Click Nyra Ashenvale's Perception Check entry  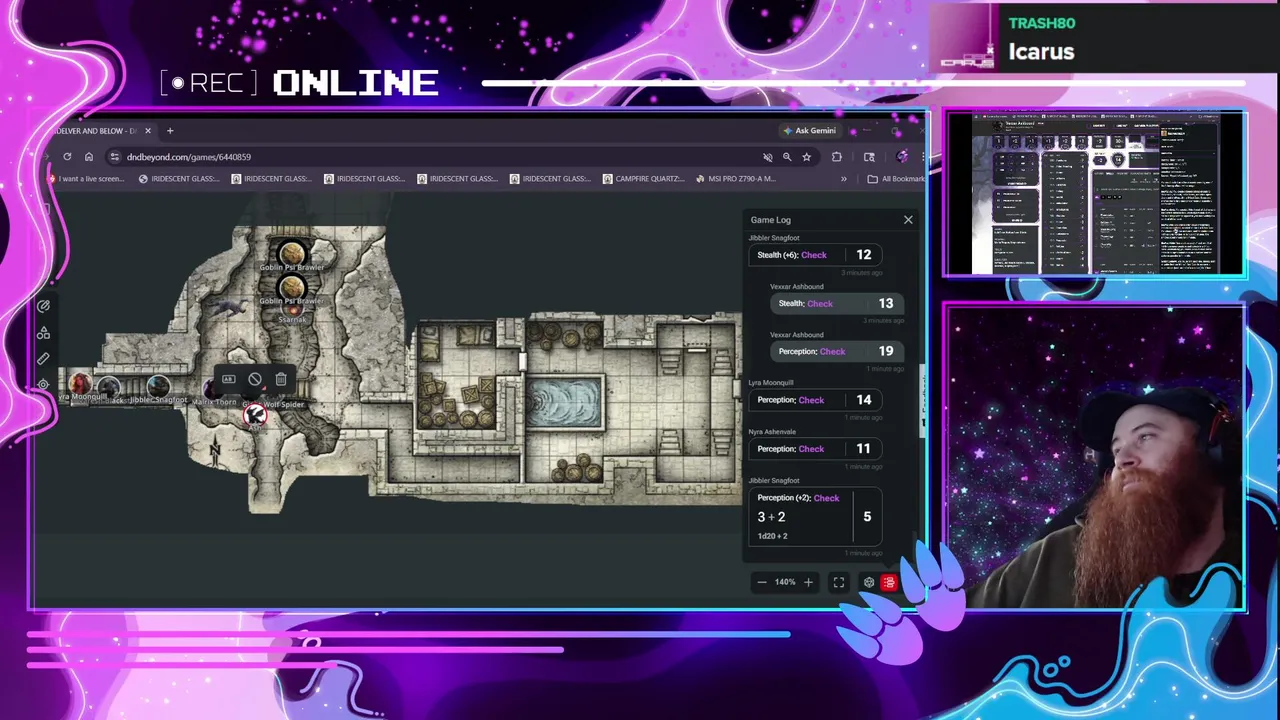point(815,449)
